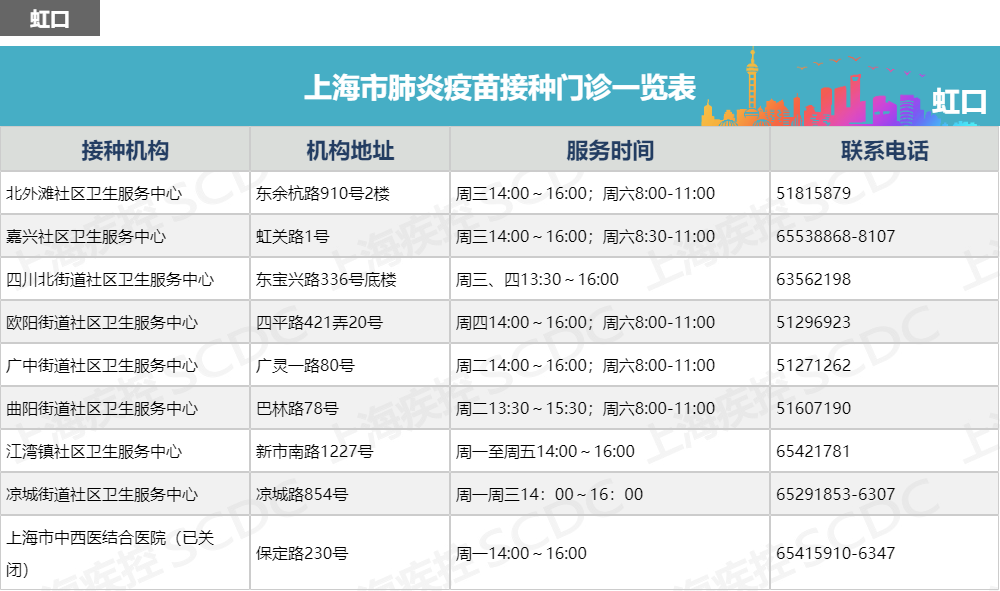Click phone number 51607190
Image resolution: width=1000 pixels, height=591 pixels.
point(813,409)
